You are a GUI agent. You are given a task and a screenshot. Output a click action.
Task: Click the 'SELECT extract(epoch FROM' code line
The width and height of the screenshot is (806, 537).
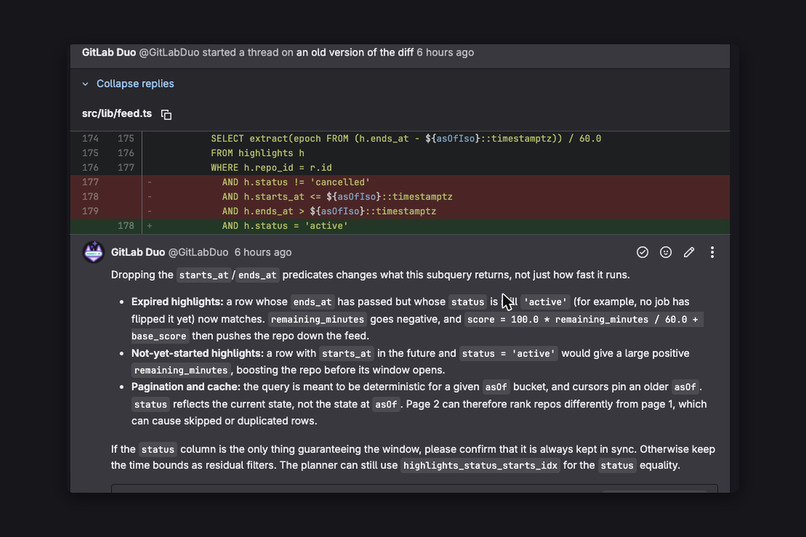click(406, 138)
